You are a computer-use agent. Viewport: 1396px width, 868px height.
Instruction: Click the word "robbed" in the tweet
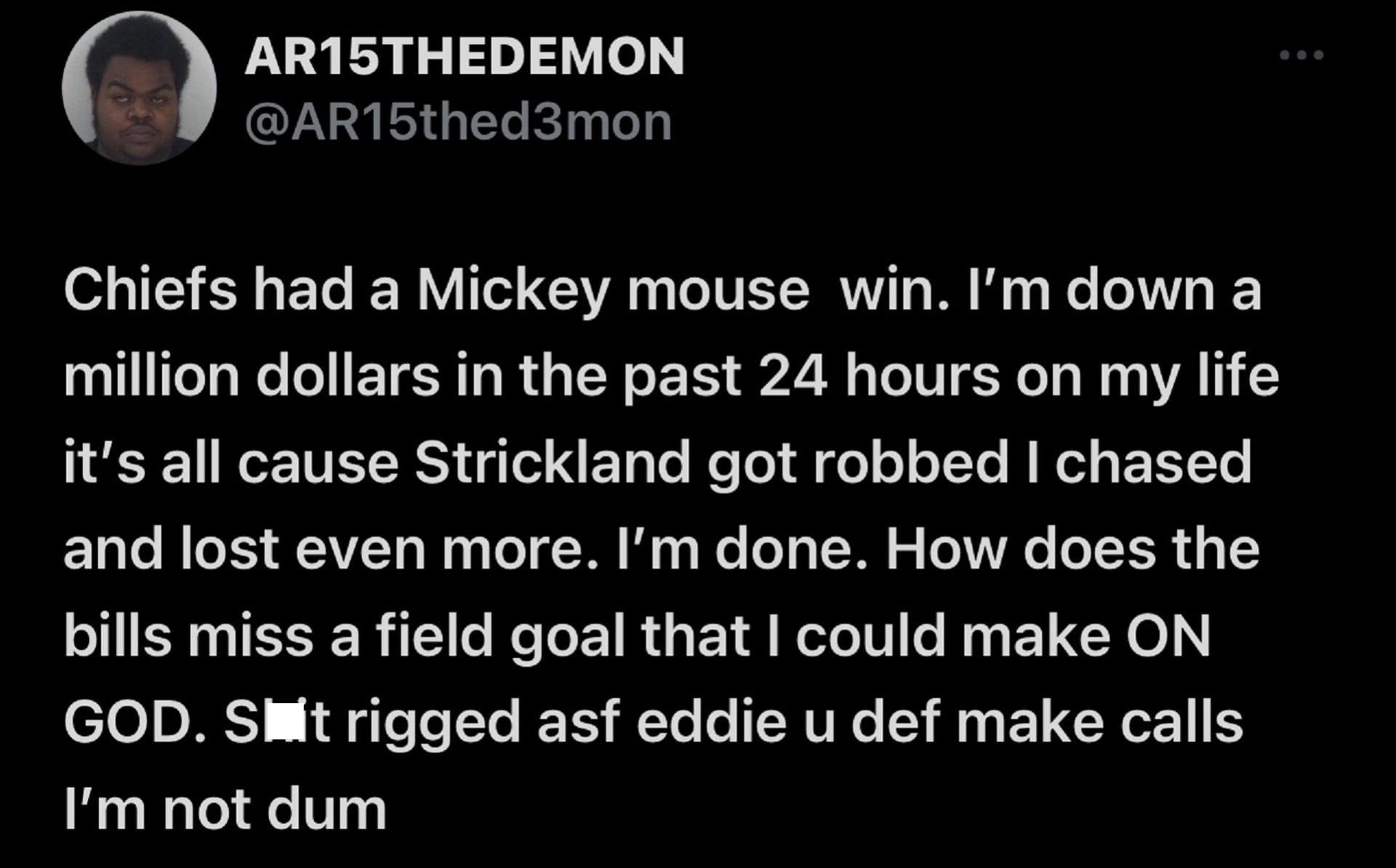(x=910, y=462)
